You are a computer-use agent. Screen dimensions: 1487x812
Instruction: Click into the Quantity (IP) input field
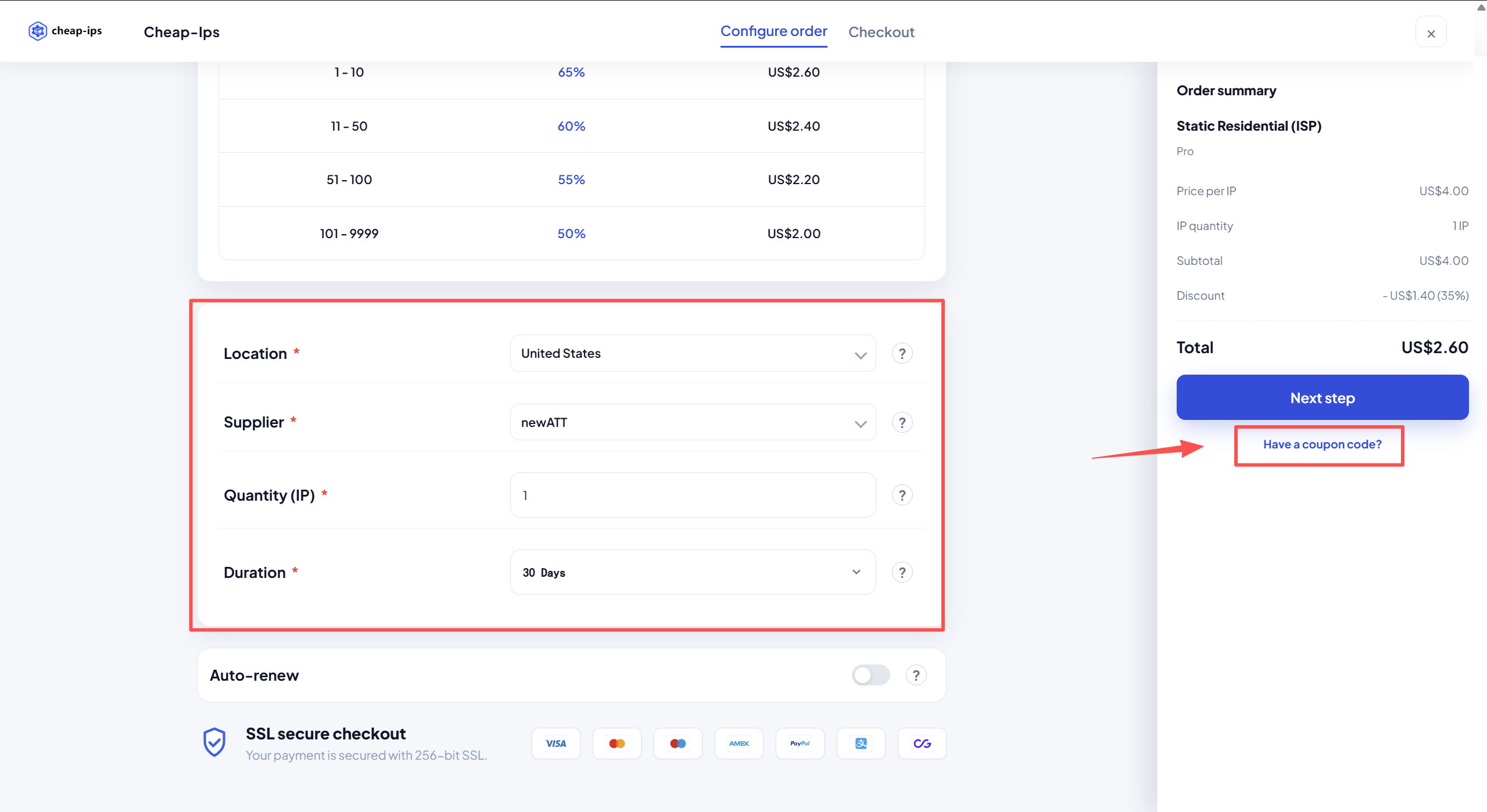[x=692, y=495]
